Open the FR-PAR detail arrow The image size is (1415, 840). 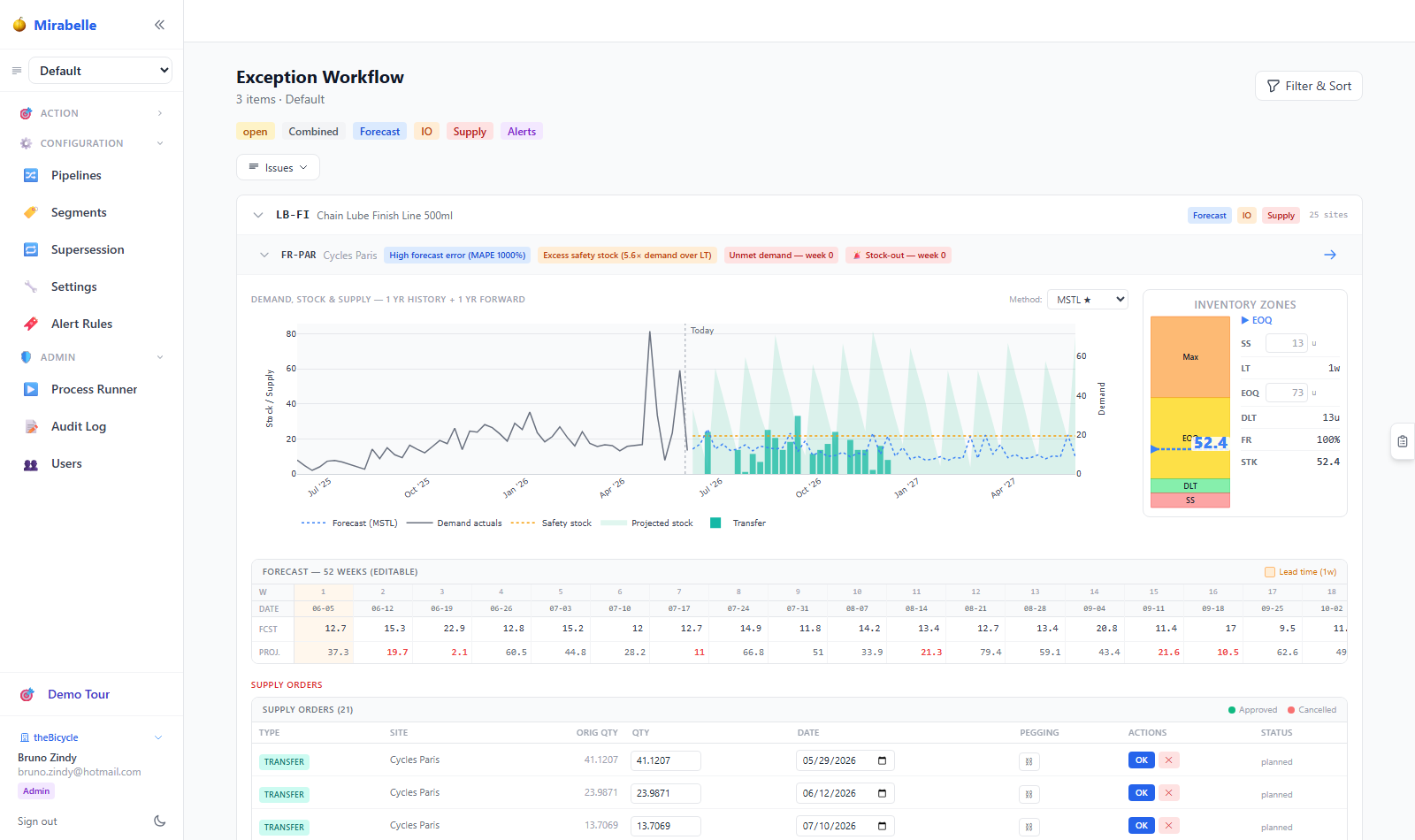[1329, 255]
